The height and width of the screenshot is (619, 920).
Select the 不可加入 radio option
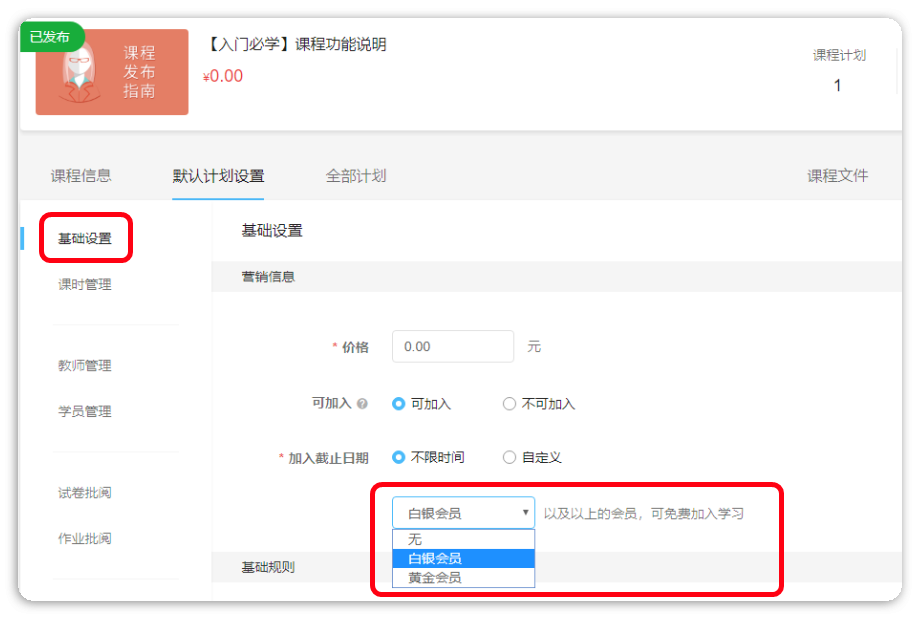pos(510,404)
